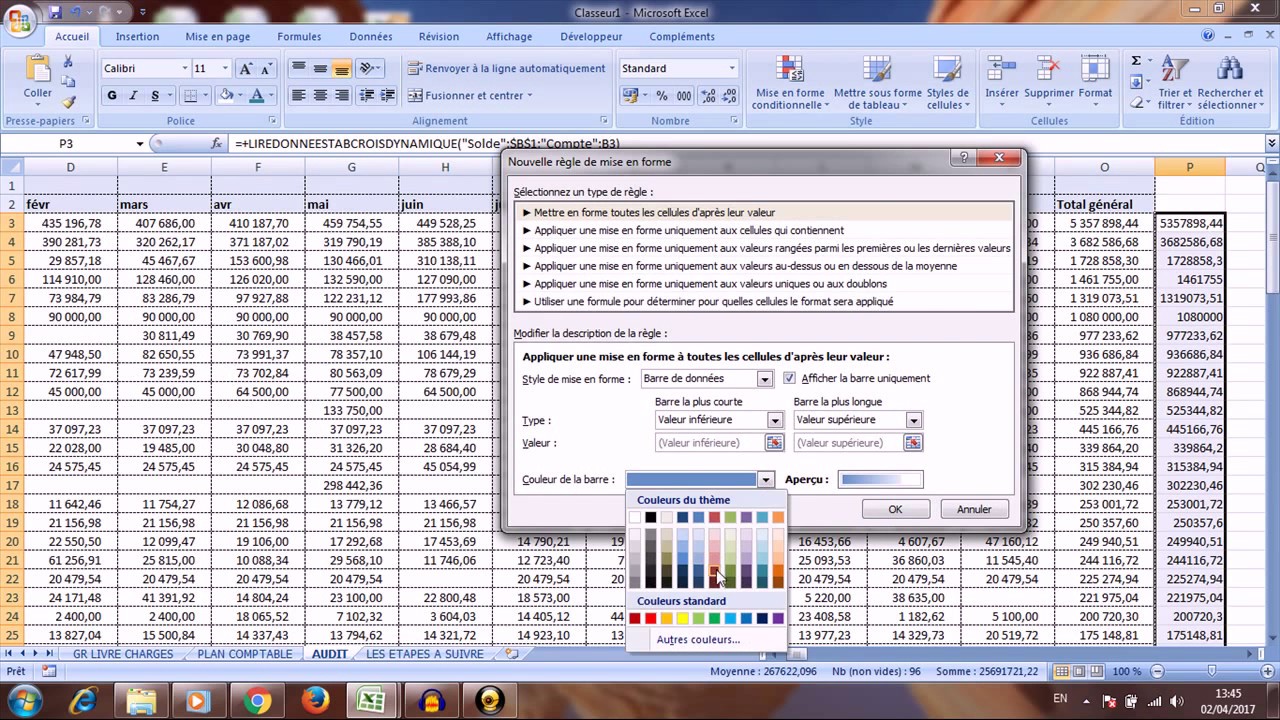1280x720 pixels.
Task: Click the Firefox taskbar icon
Action: [315, 700]
